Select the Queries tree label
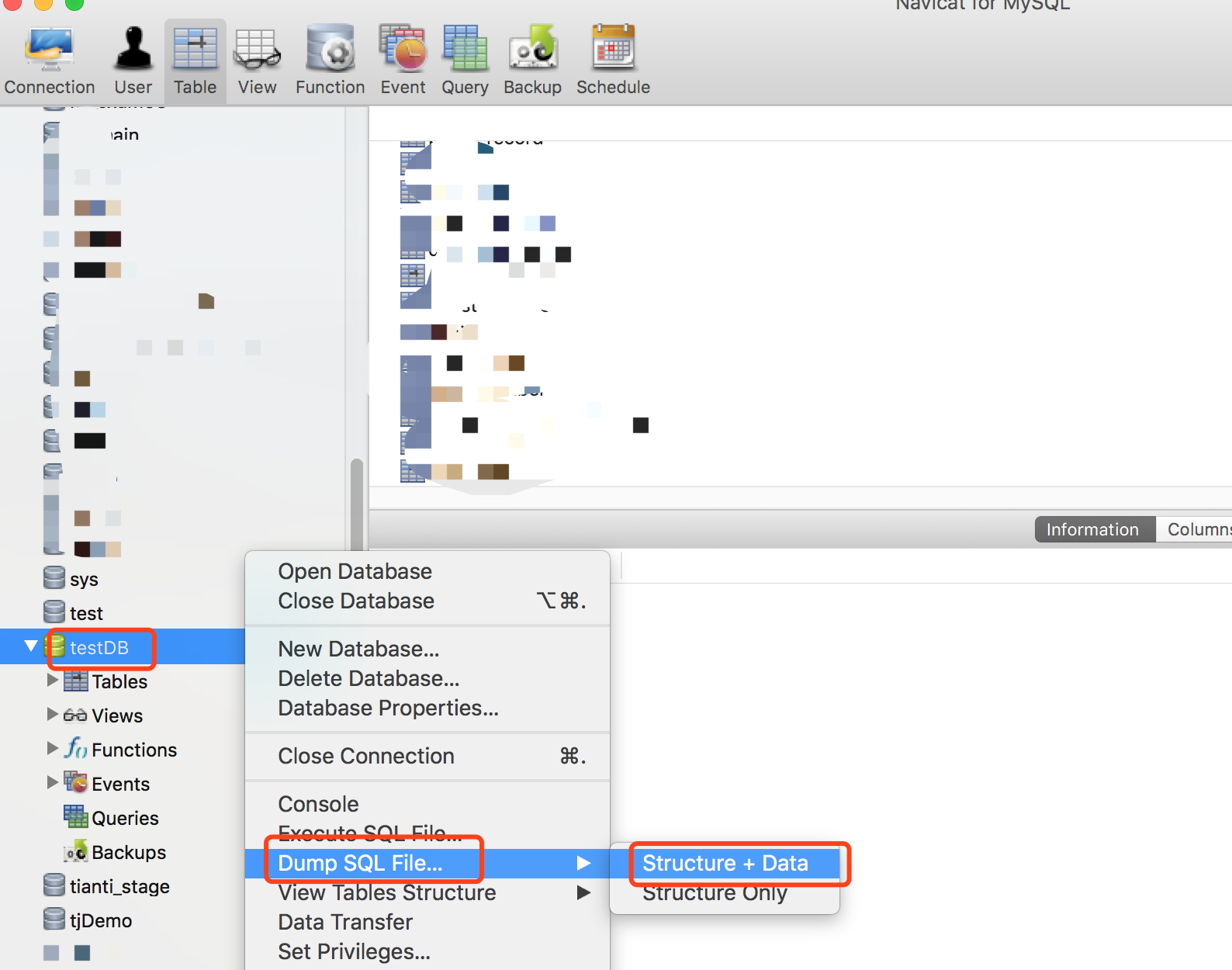Screen dimensions: 1232x970 pos(125,818)
